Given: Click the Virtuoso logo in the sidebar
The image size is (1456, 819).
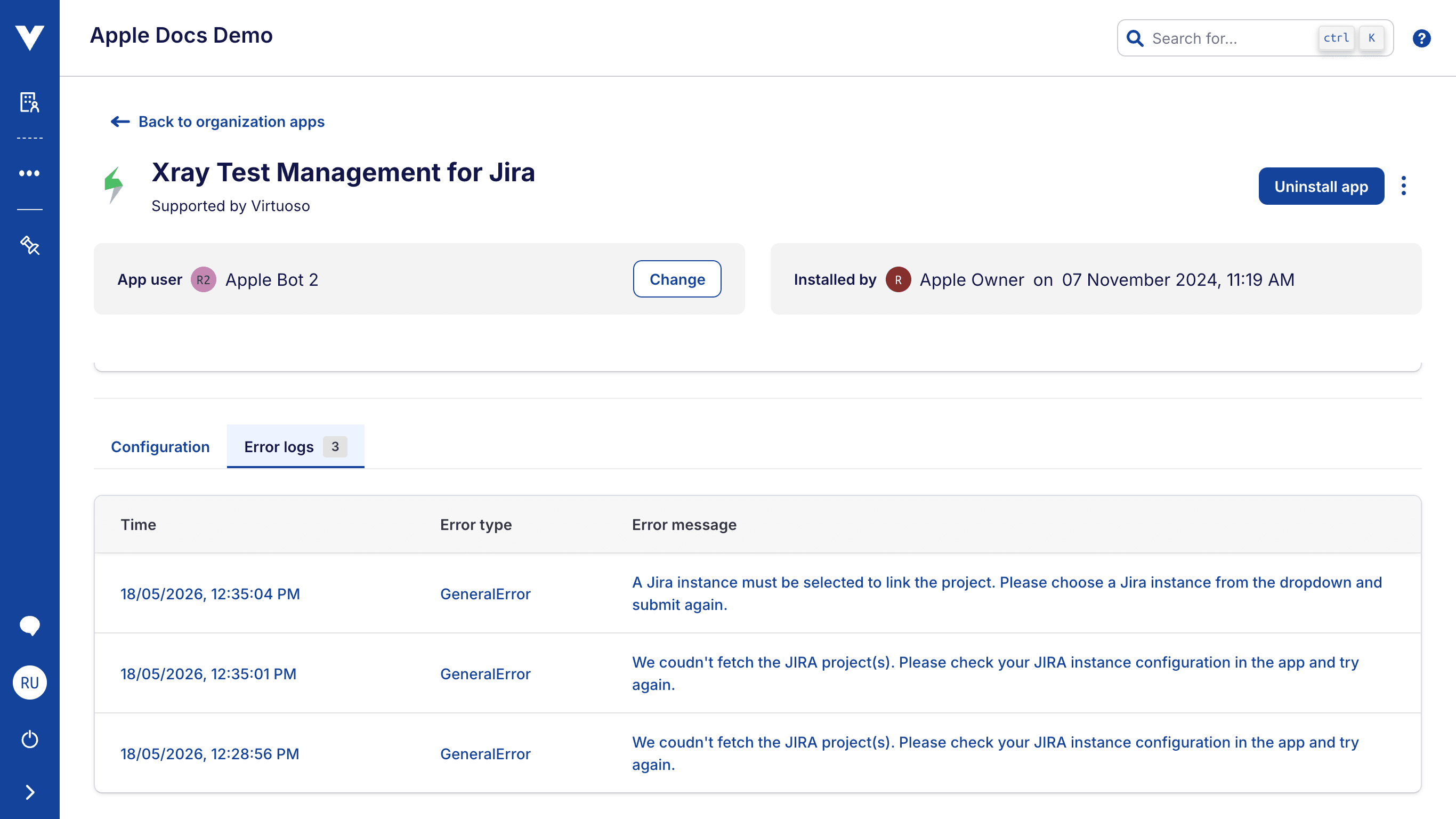Looking at the screenshot, I should (29, 37).
